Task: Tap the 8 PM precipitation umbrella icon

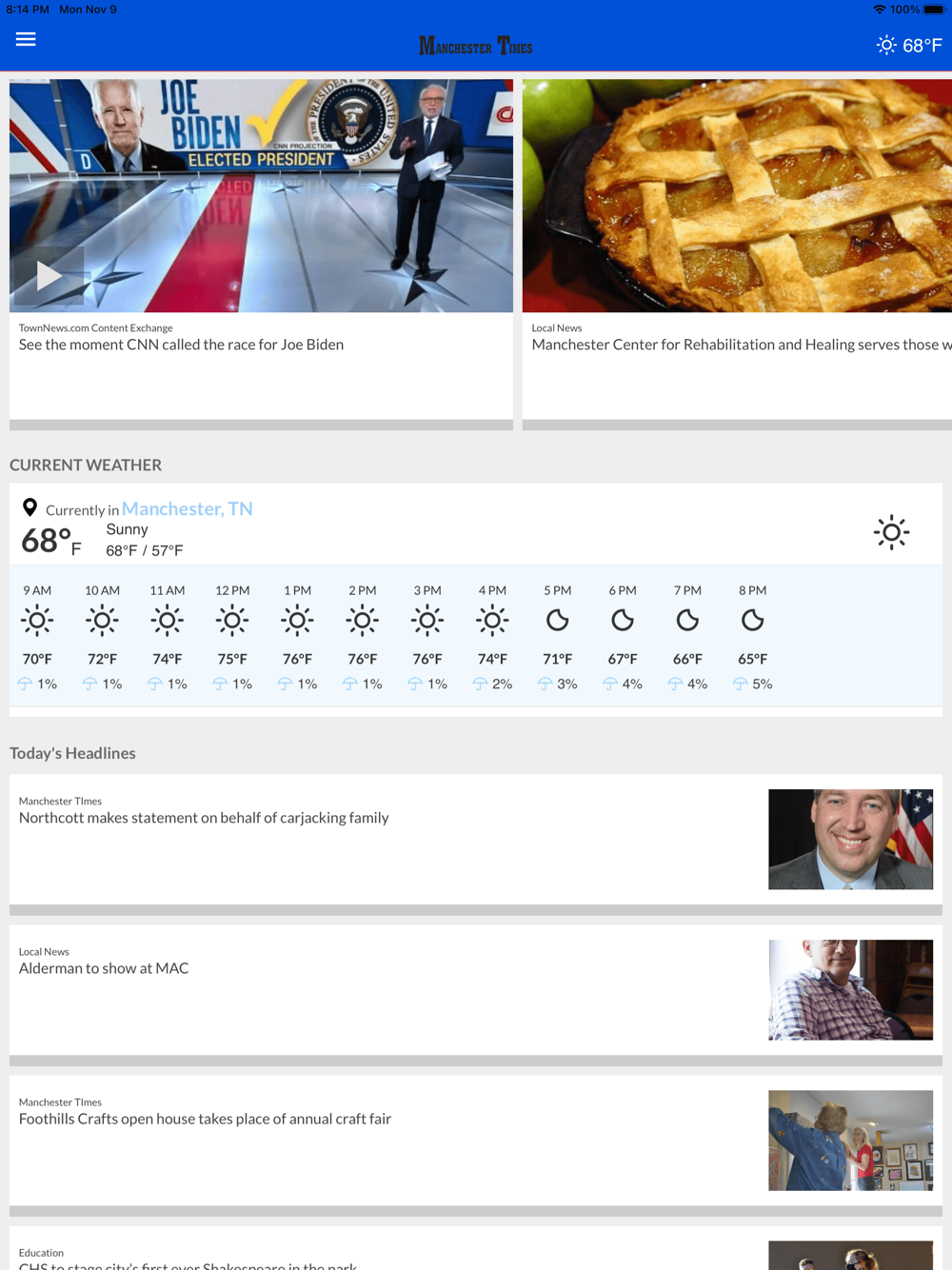Action: point(740,684)
